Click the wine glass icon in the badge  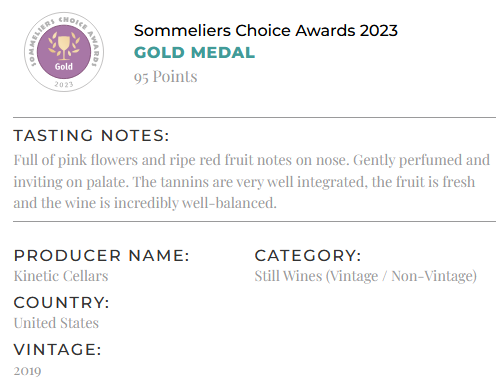coord(64,47)
